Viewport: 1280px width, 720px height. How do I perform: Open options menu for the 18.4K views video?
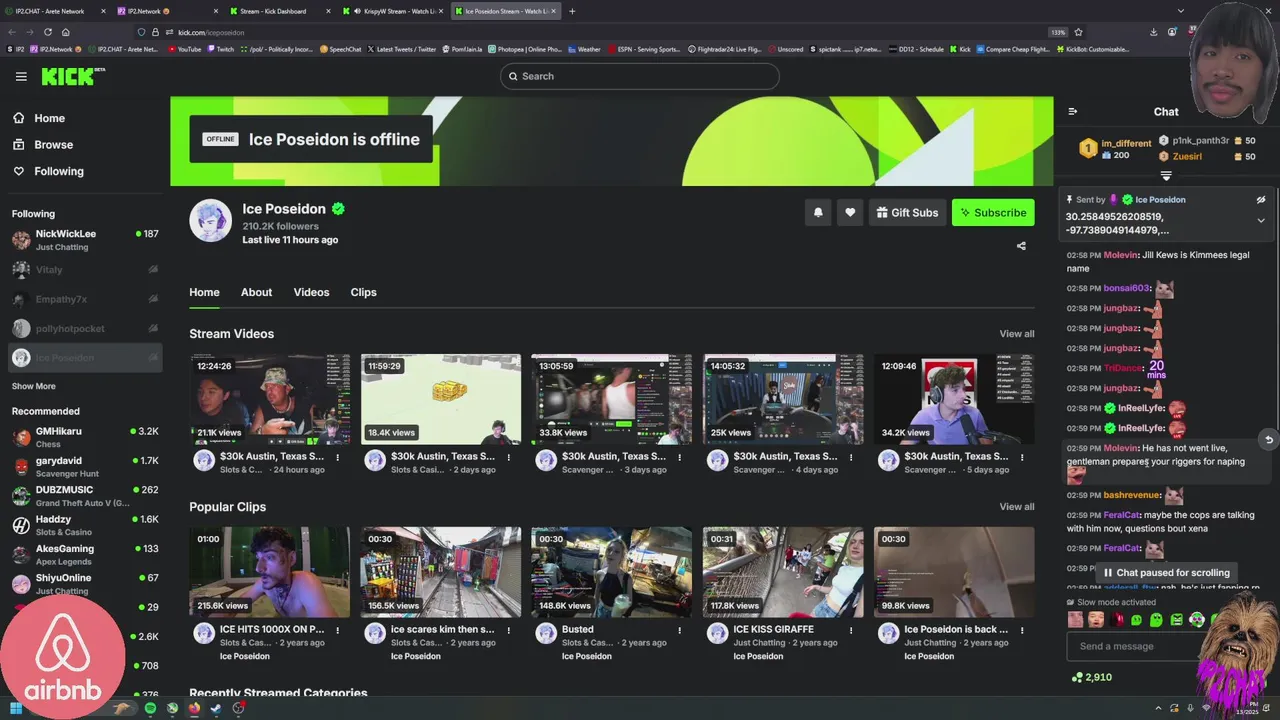click(x=509, y=457)
